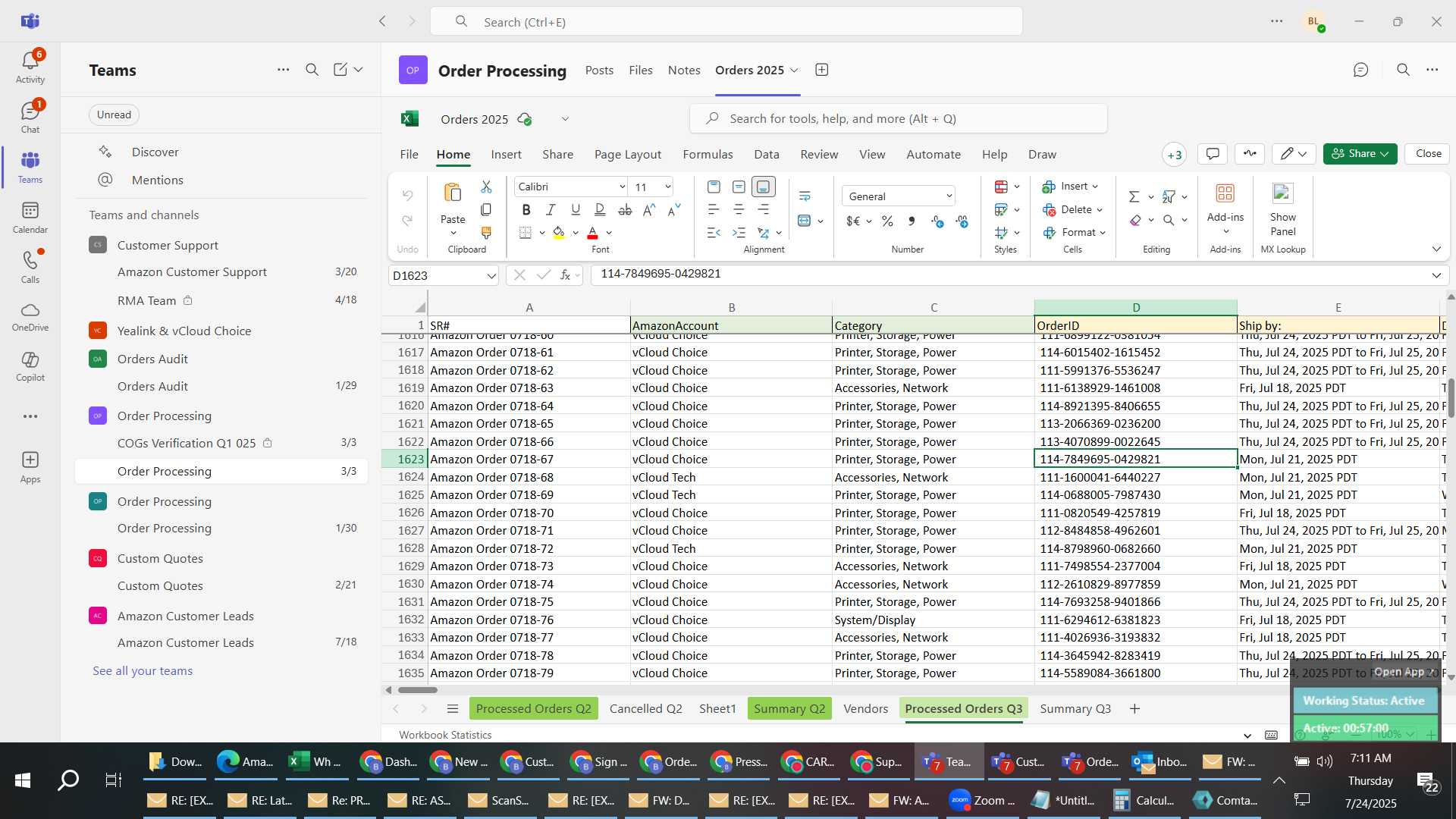The image size is (1456, 819).
Task: Open OneDrive in the Teams sidebar
Action: 30,317
